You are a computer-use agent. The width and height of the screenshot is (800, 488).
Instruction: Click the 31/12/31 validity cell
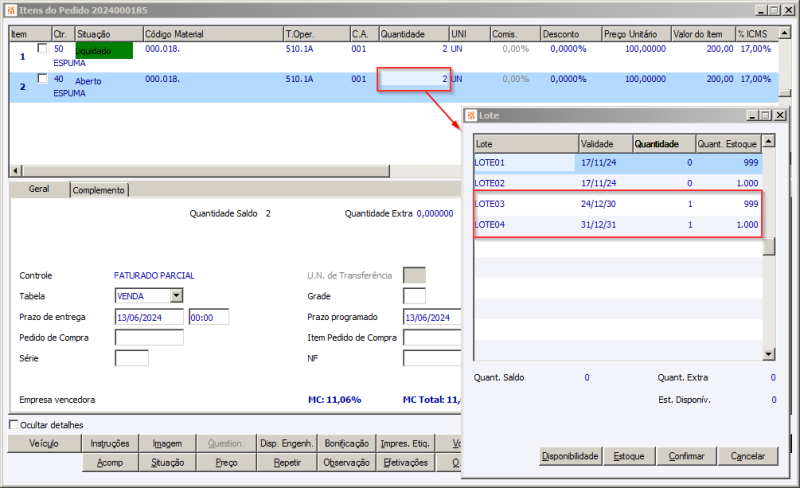[598, 224]
